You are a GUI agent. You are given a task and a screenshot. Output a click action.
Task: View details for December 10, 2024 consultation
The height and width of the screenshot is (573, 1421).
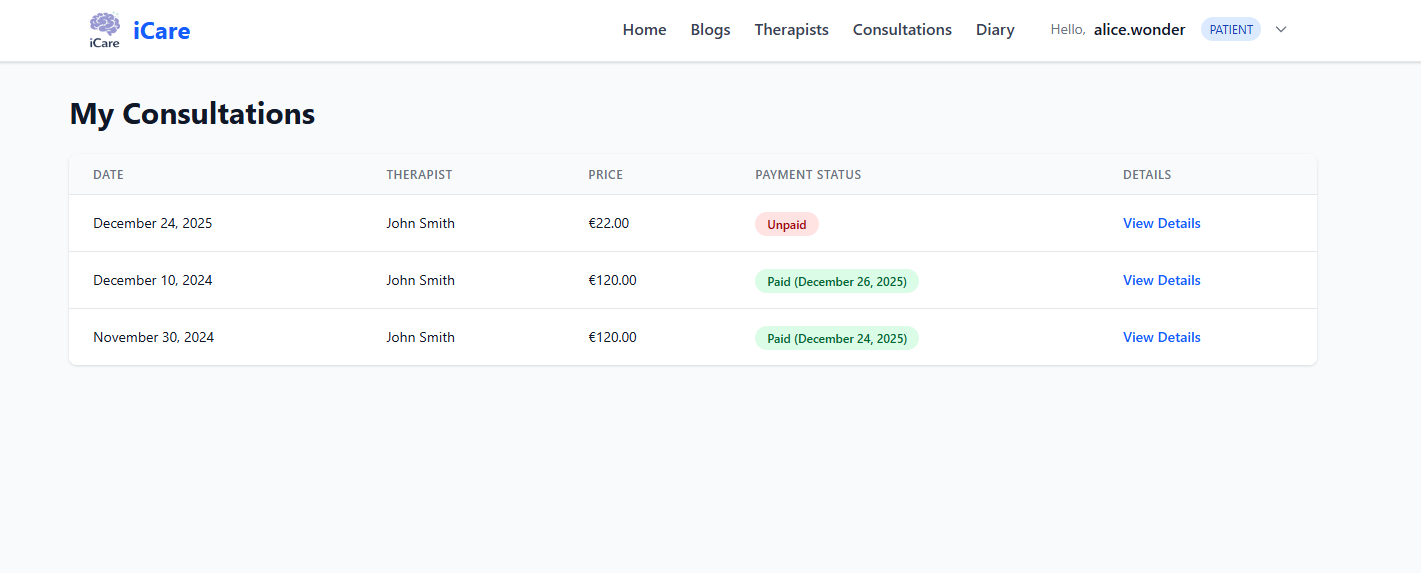tap(1161, 280)
